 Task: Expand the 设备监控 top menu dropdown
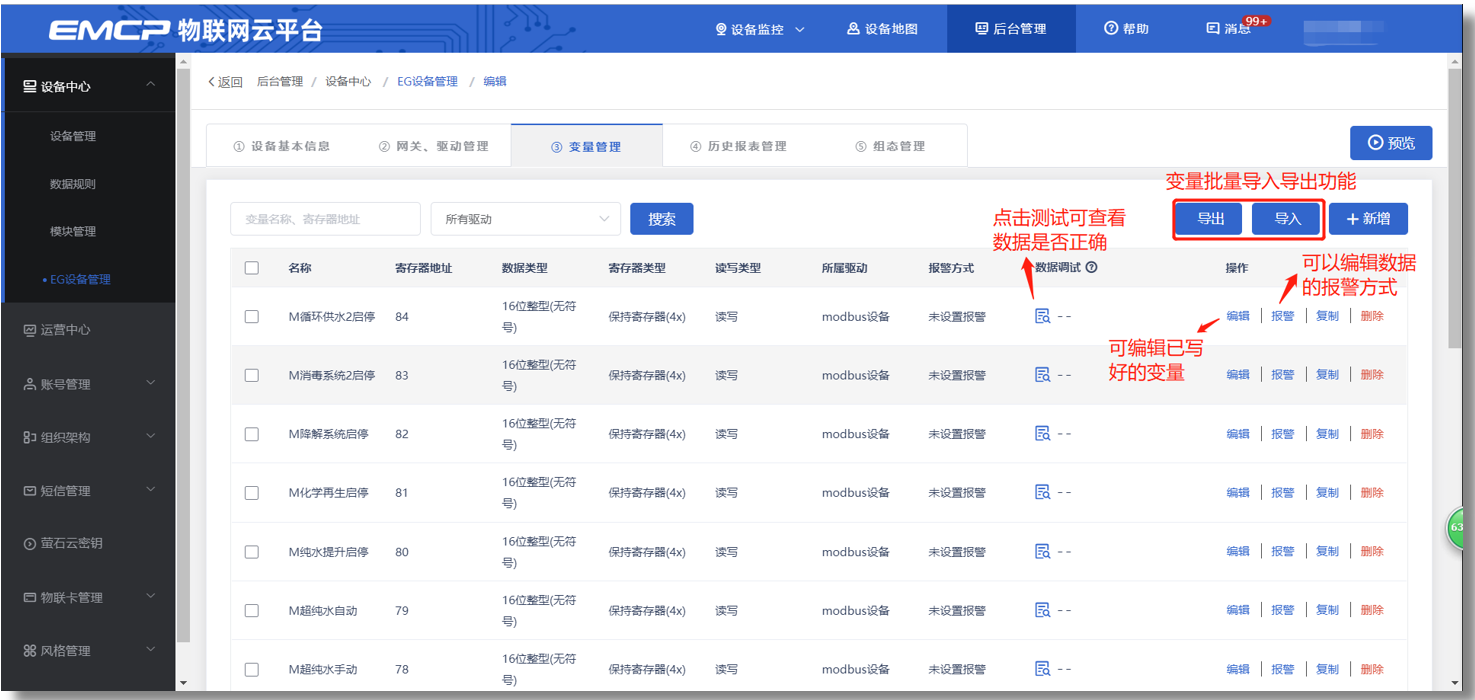point(760,29)
